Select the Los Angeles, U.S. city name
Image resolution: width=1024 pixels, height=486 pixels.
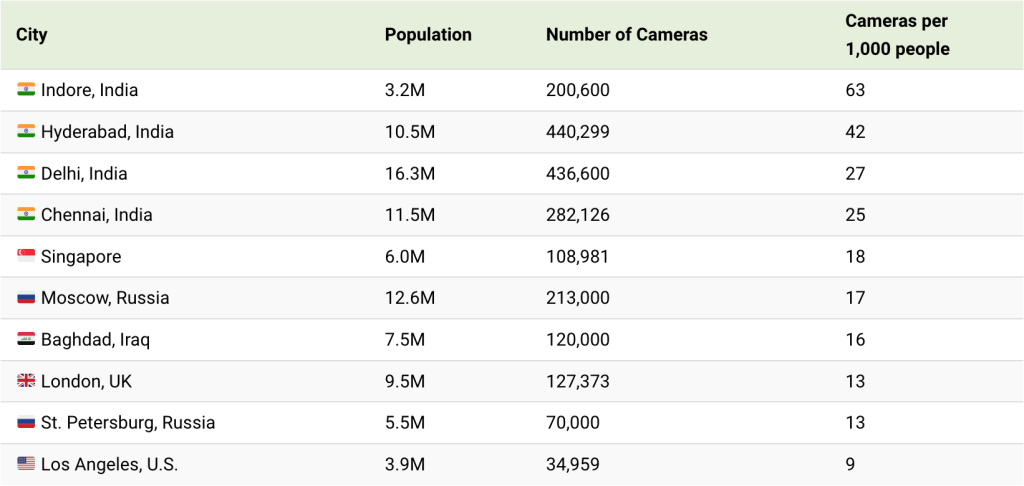(x=109, y=464)
